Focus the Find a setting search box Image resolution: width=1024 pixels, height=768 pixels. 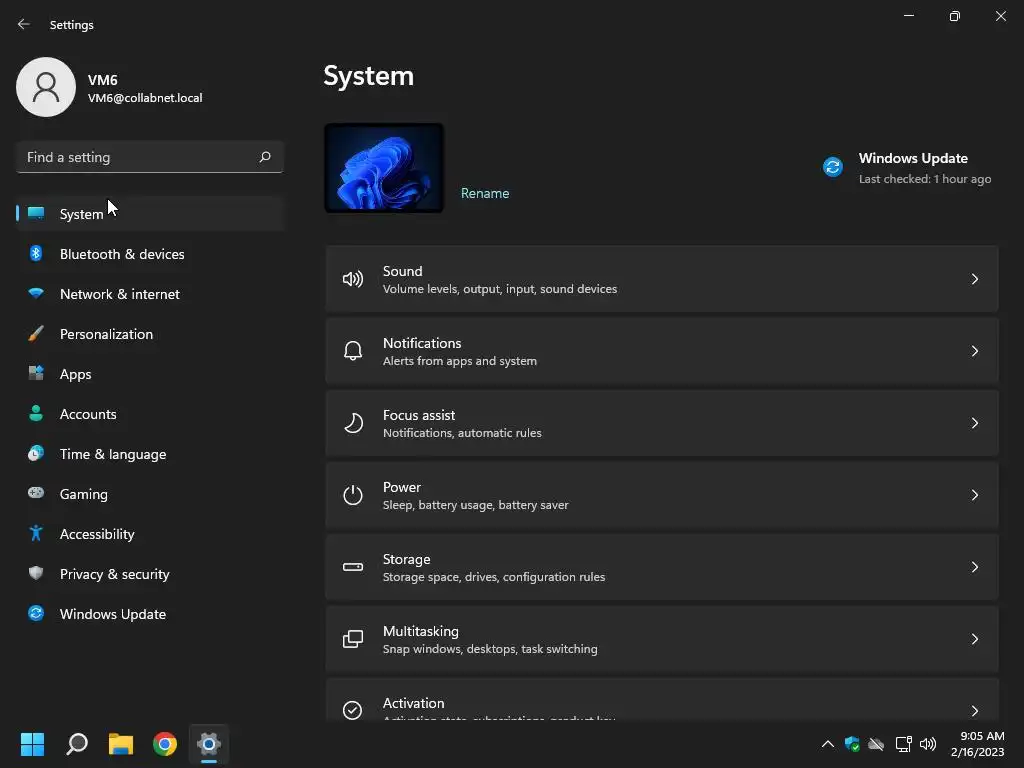pos(150,157)
